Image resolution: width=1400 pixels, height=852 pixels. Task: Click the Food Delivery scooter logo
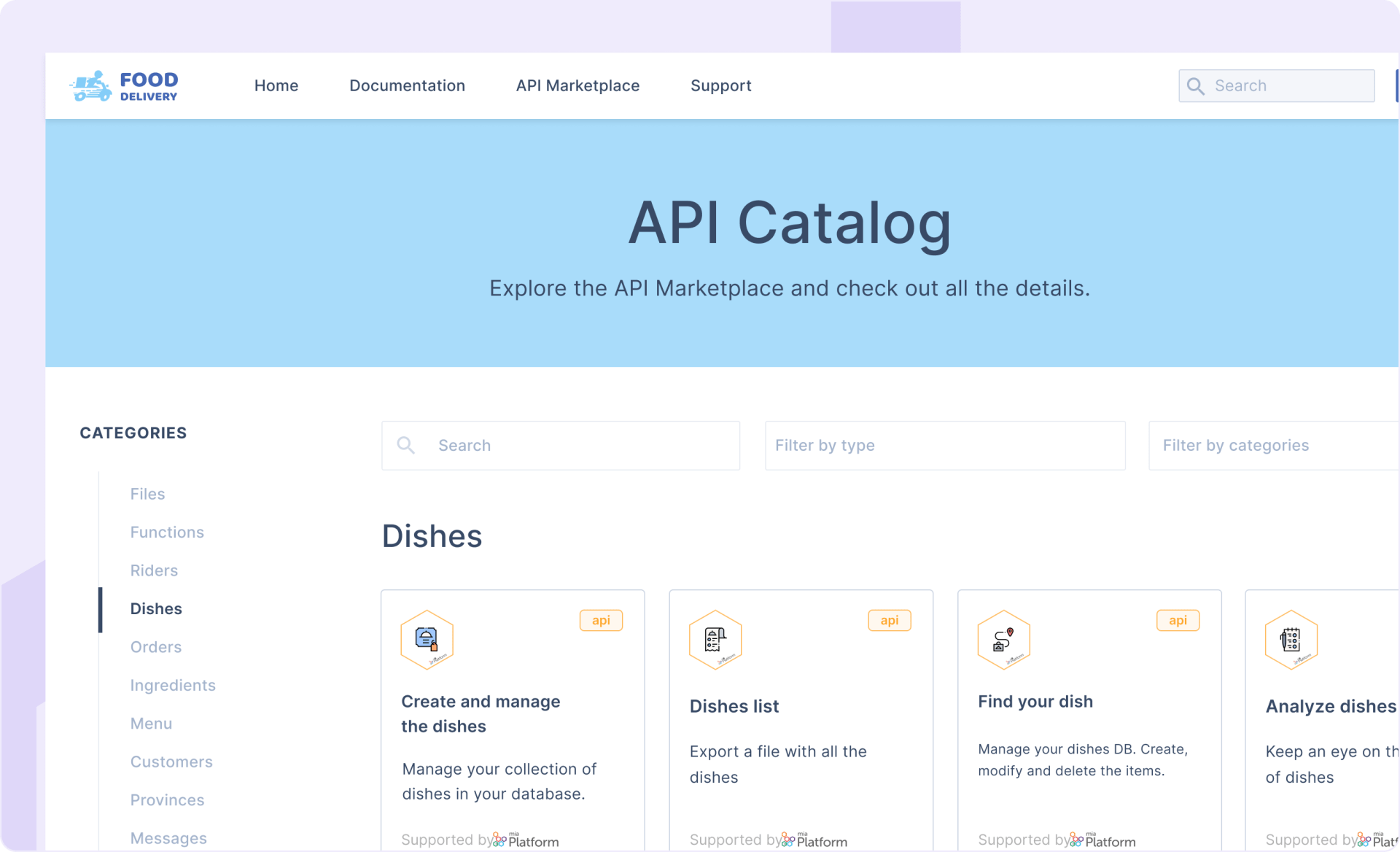pos(91,85)
